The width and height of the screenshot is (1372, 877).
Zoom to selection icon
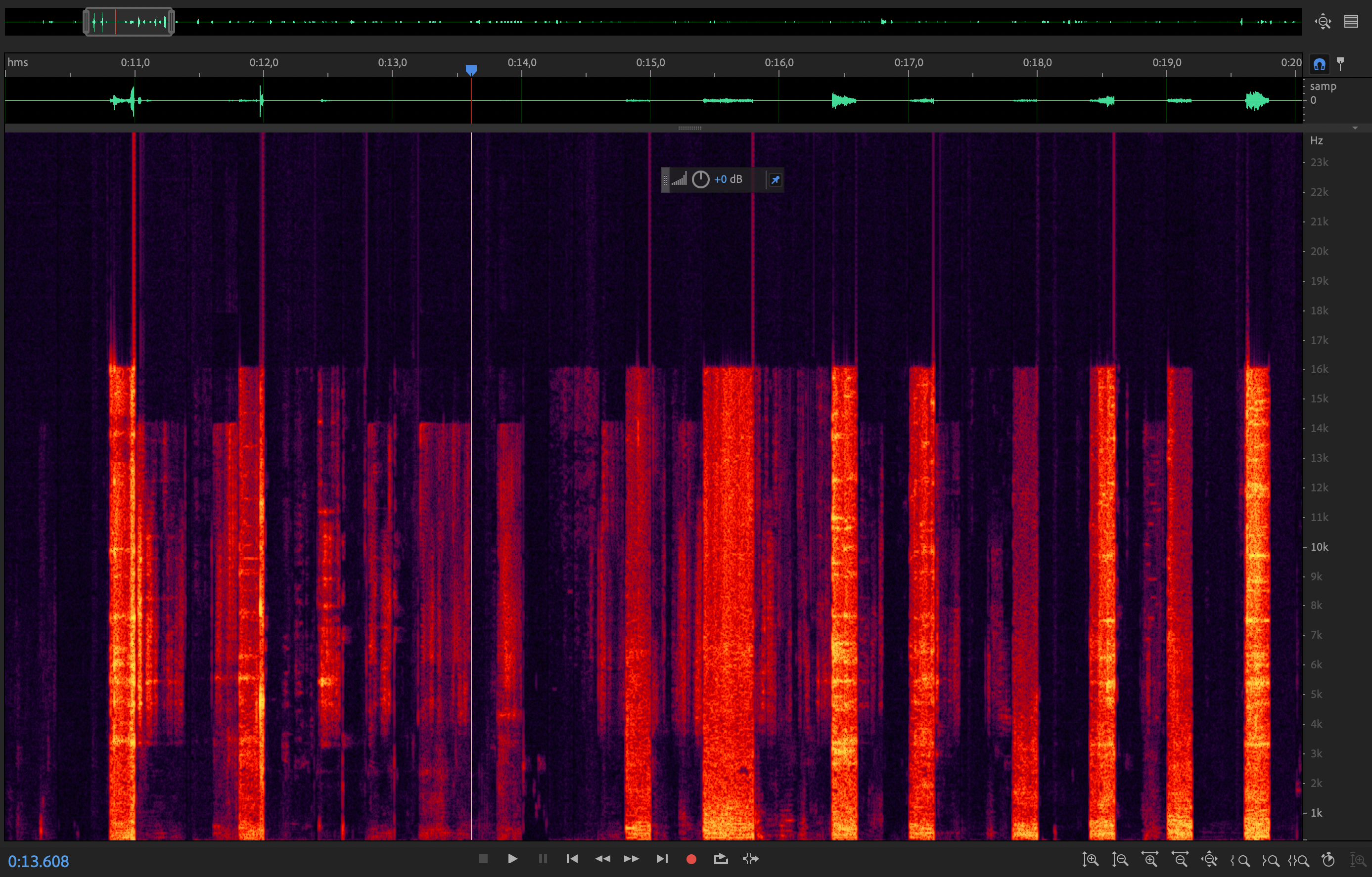click(x=1298, y=860)
